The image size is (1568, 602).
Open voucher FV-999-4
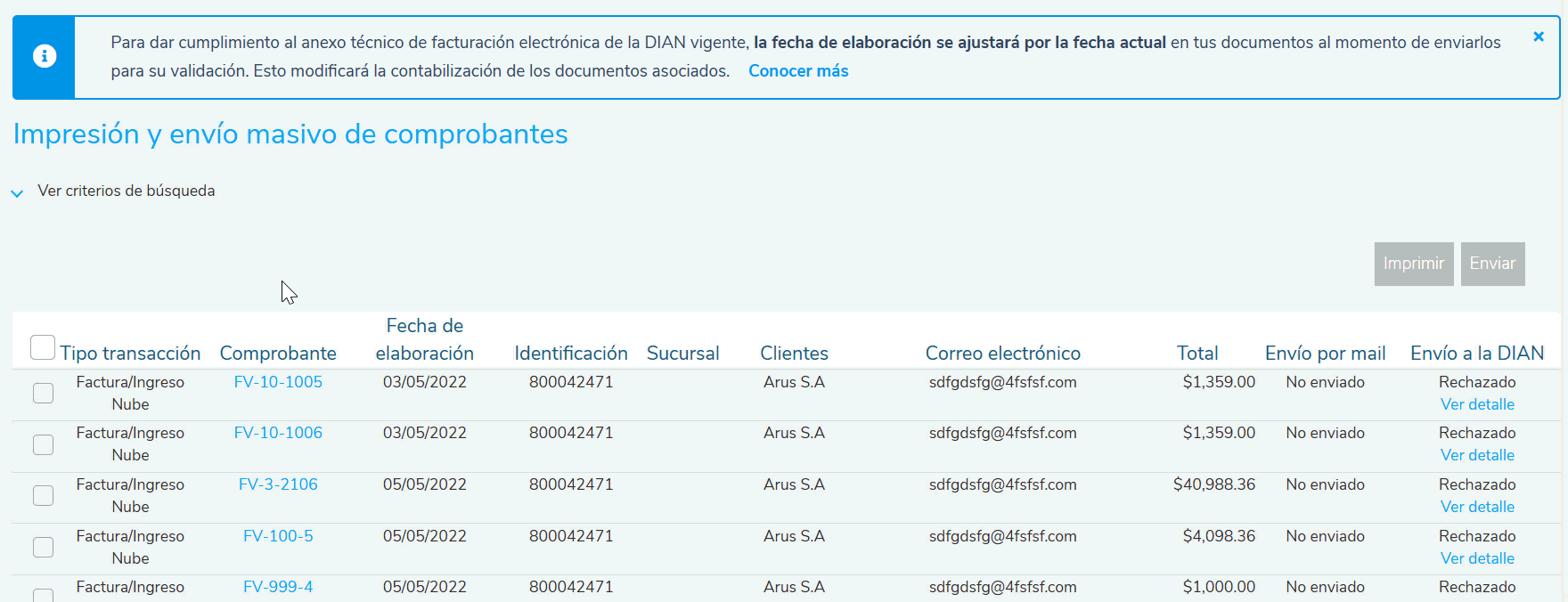278,587
